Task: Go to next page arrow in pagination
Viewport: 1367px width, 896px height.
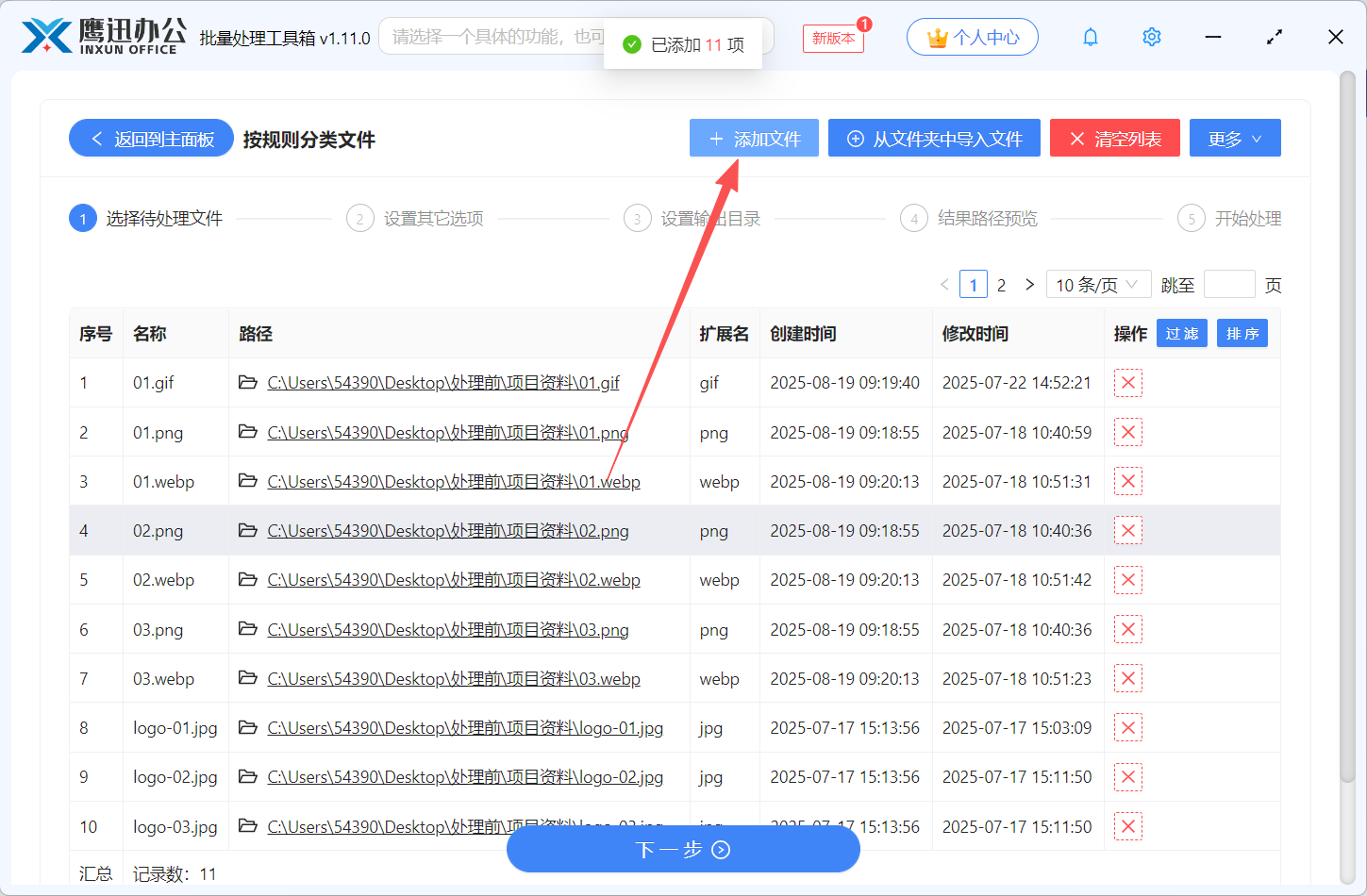Action: coord(1029,284)
